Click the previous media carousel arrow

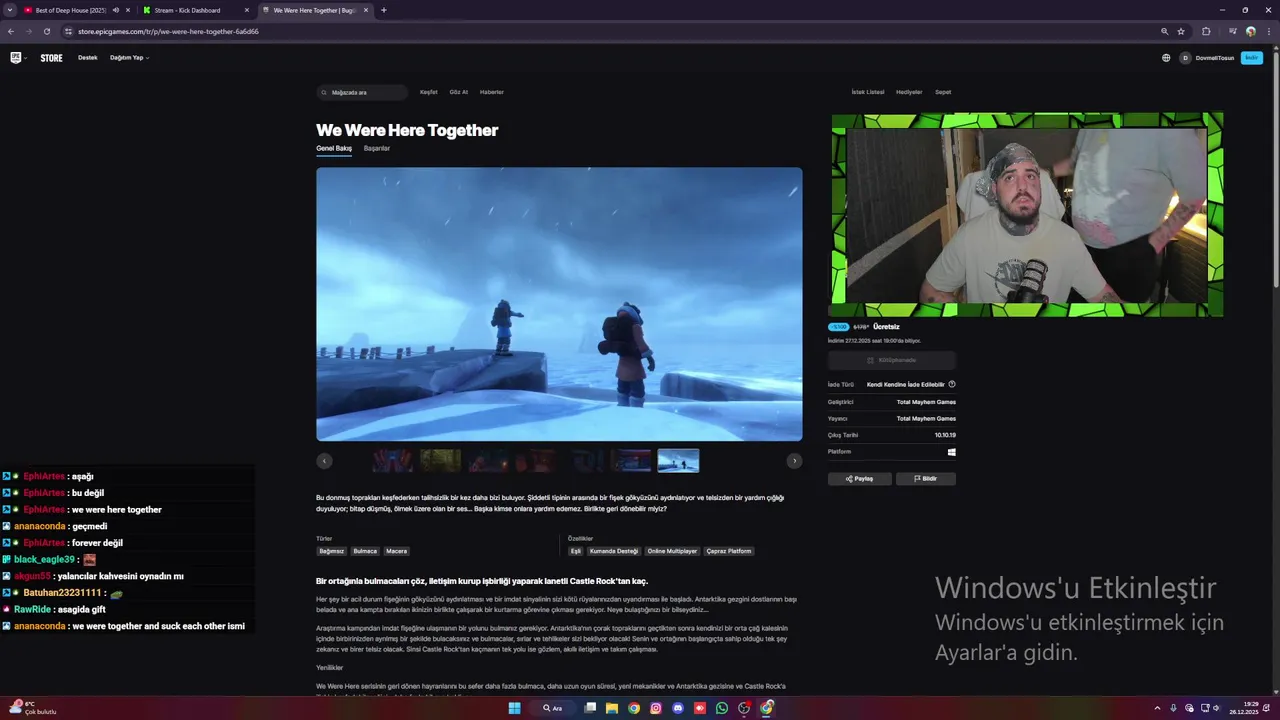324,461
